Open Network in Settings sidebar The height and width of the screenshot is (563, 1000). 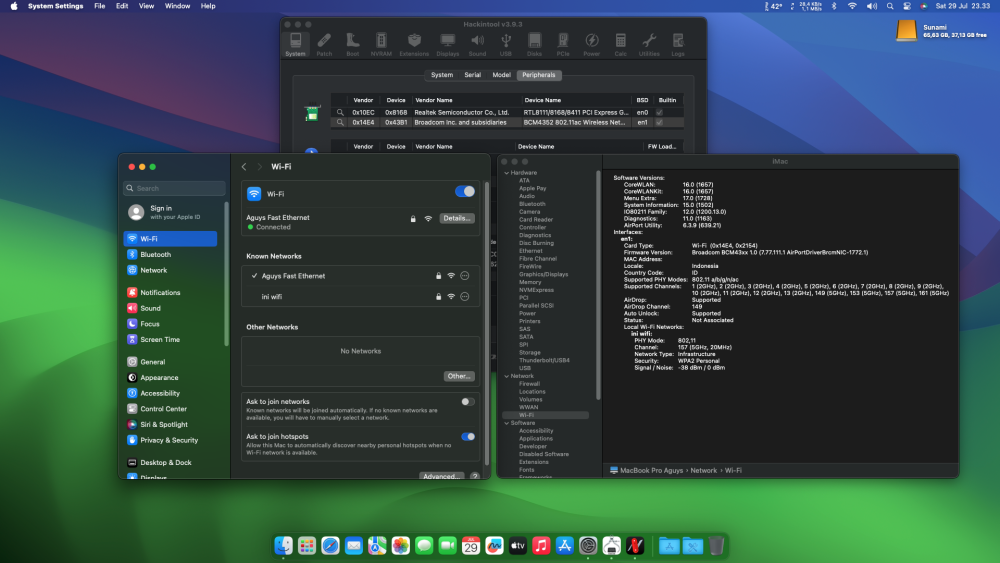[170, 270]
